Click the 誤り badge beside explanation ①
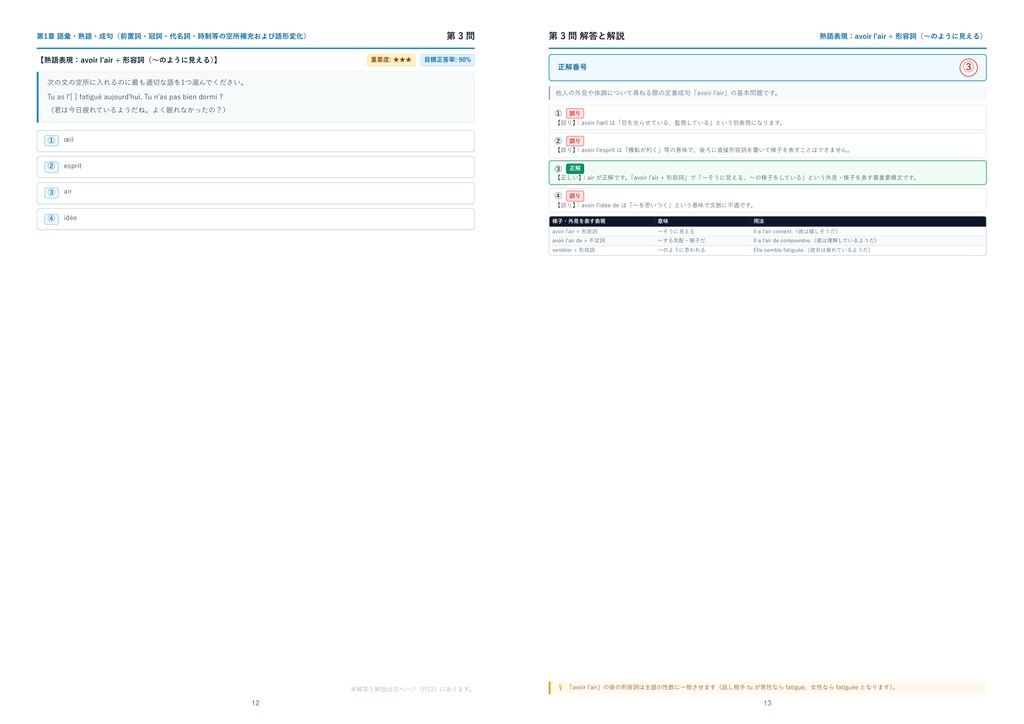1024x724 pixels. point(575,114)
